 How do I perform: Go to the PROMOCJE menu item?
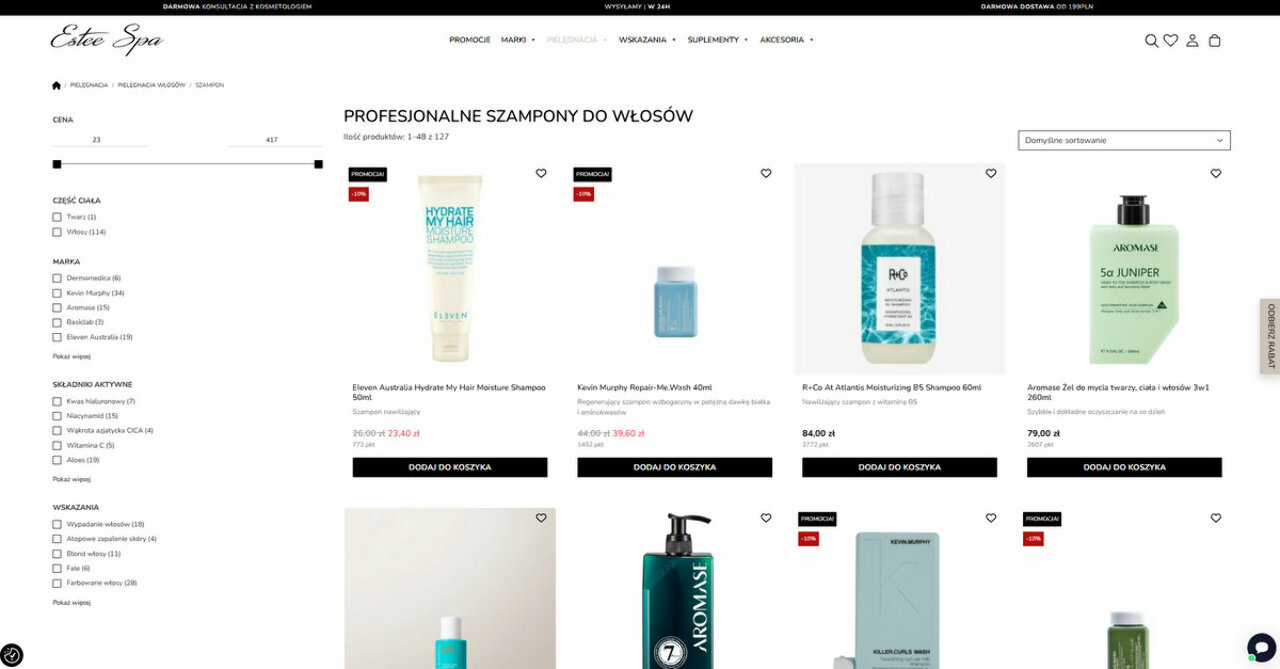pos(470,40)
